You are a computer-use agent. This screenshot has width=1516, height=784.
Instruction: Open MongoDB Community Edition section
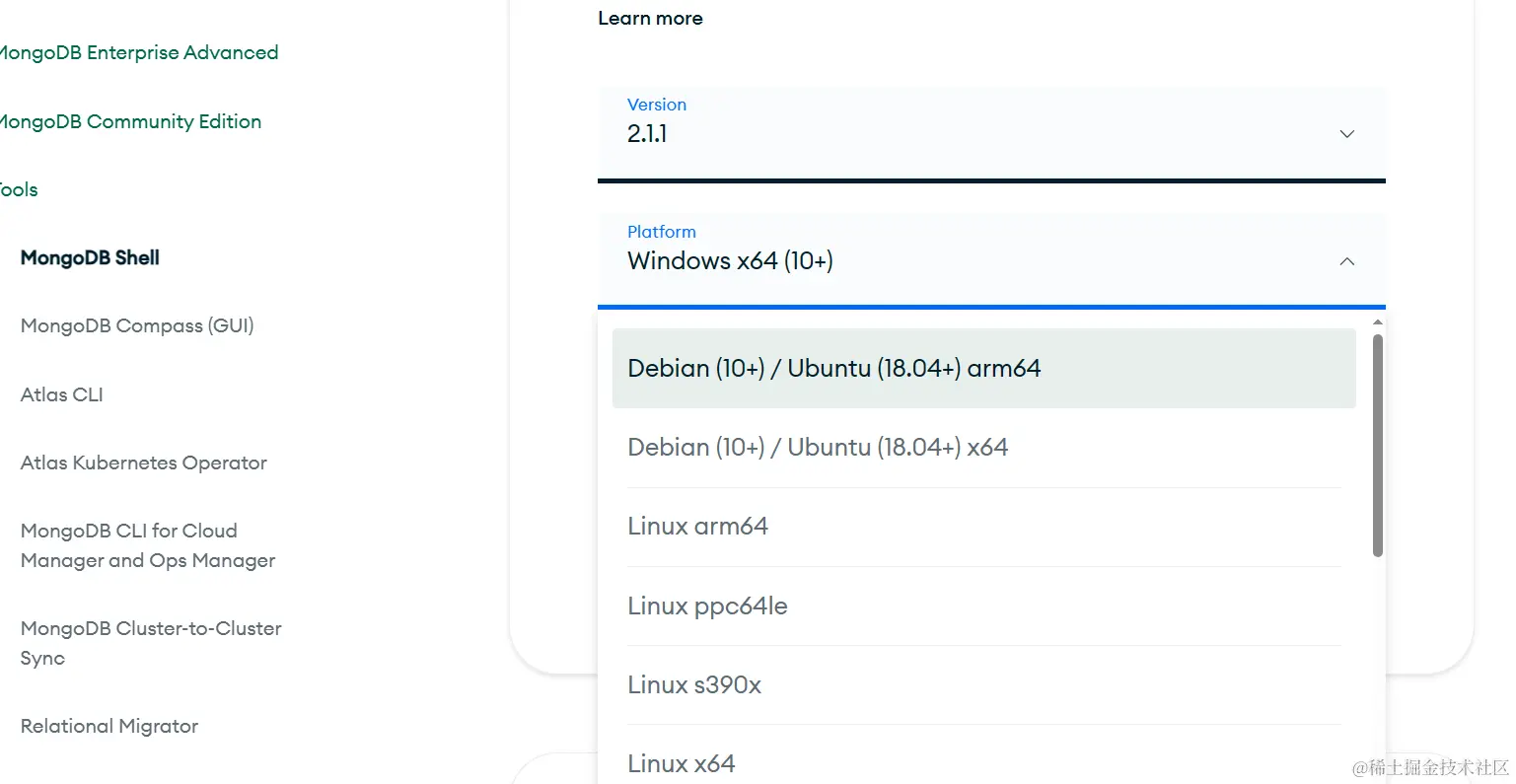point(129,121)
